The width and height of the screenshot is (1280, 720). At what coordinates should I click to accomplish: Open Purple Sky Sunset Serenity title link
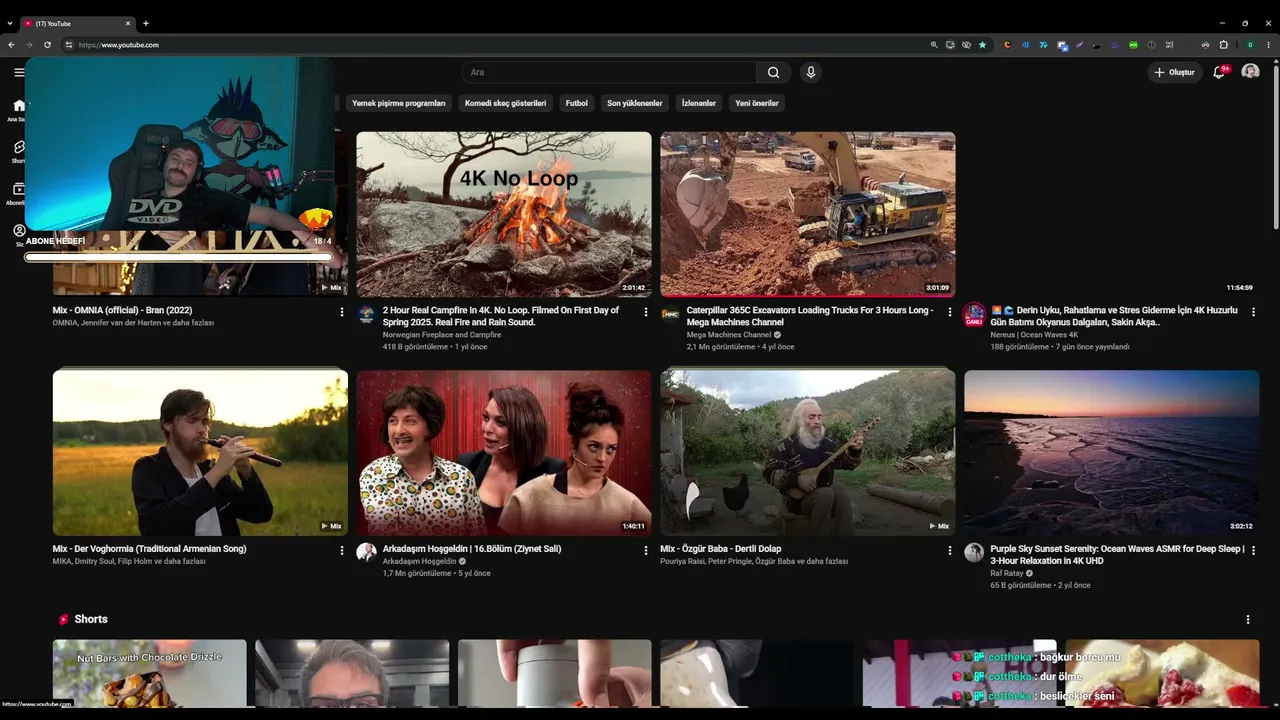click(x=1117, y=555)
